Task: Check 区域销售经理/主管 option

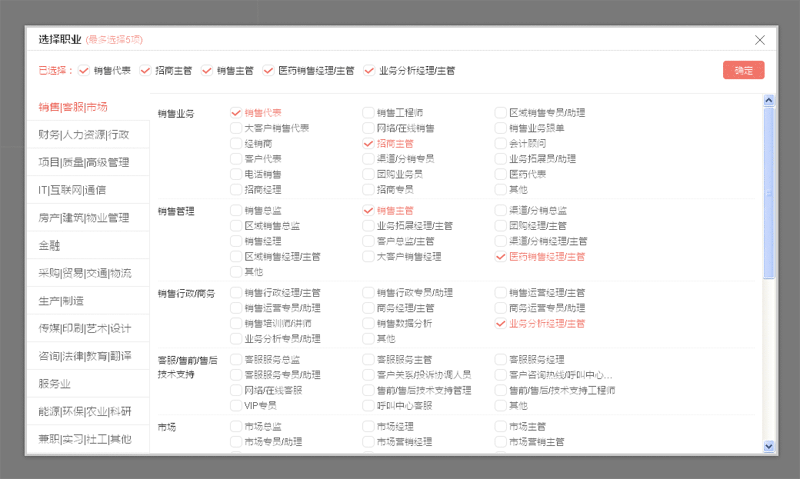Action: 236,256
